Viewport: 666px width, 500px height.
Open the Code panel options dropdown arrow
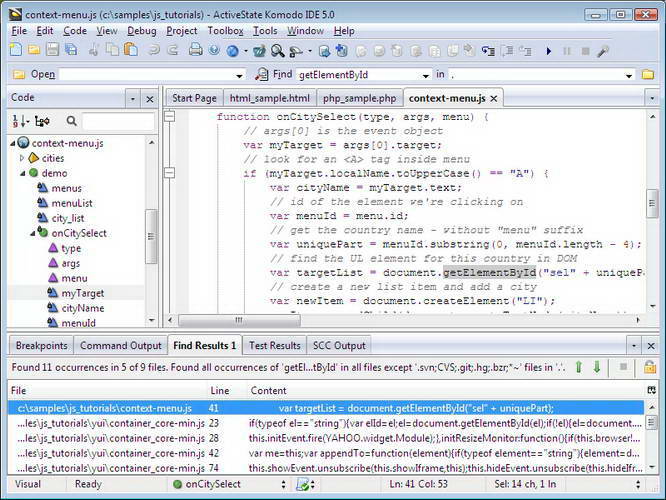pyautogui.click(x=132, y=99)
